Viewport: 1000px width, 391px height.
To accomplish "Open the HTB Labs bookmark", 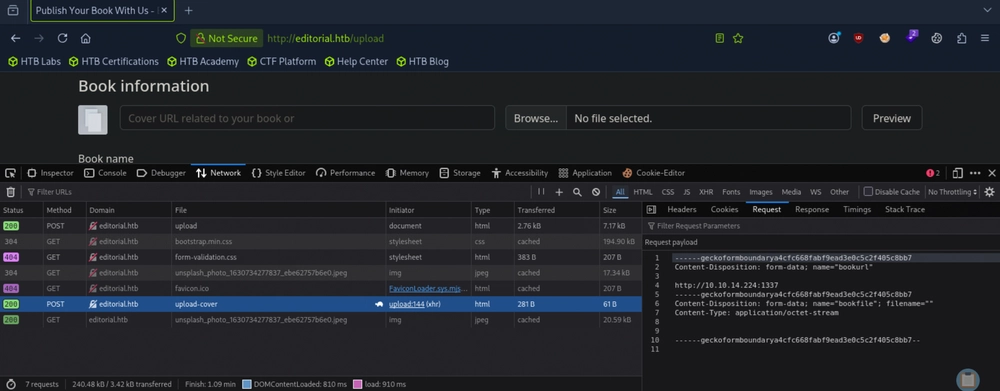I will click(34, 62).
